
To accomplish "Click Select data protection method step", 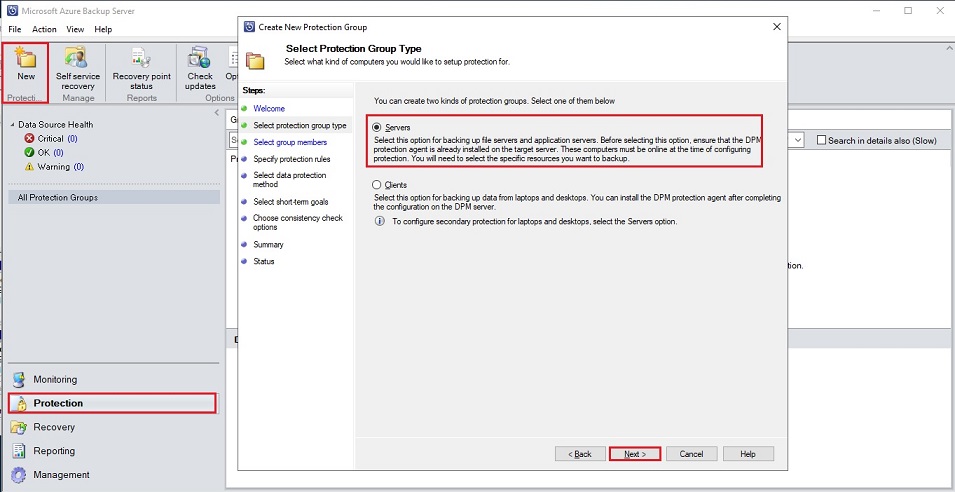I will [x=290, y=180].
